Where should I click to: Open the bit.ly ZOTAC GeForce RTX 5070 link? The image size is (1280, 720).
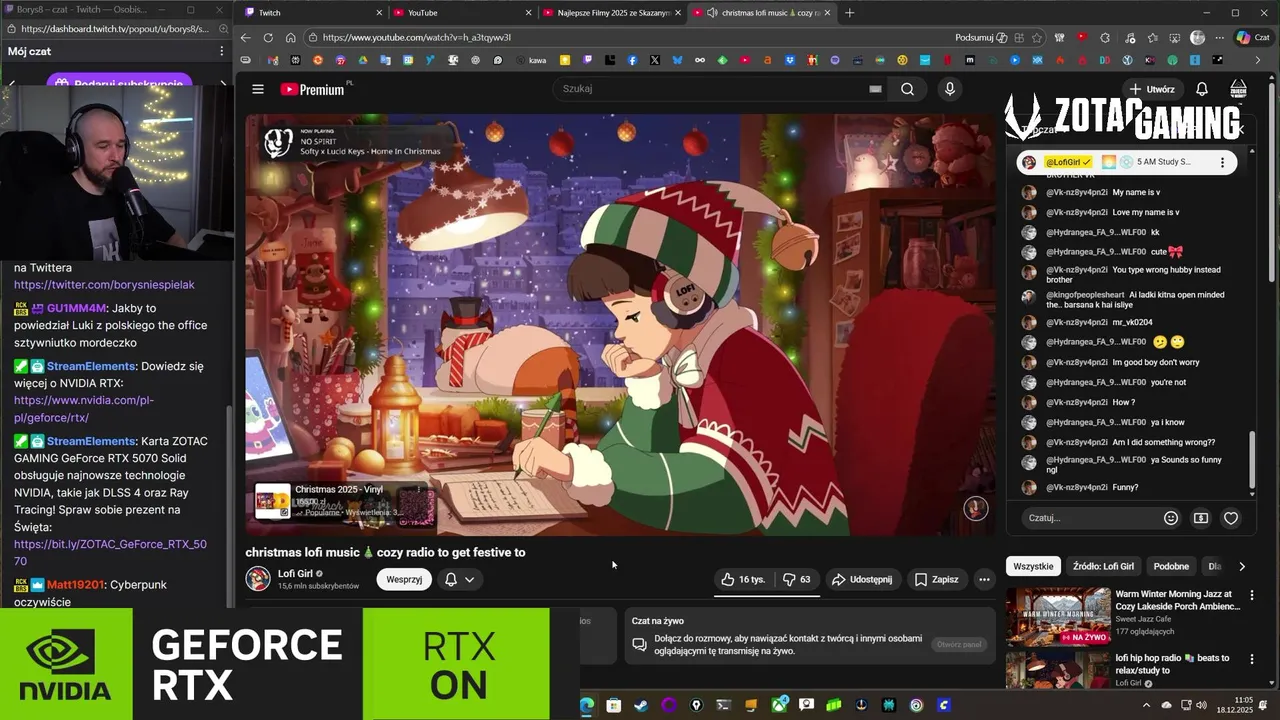coord(110,553)
